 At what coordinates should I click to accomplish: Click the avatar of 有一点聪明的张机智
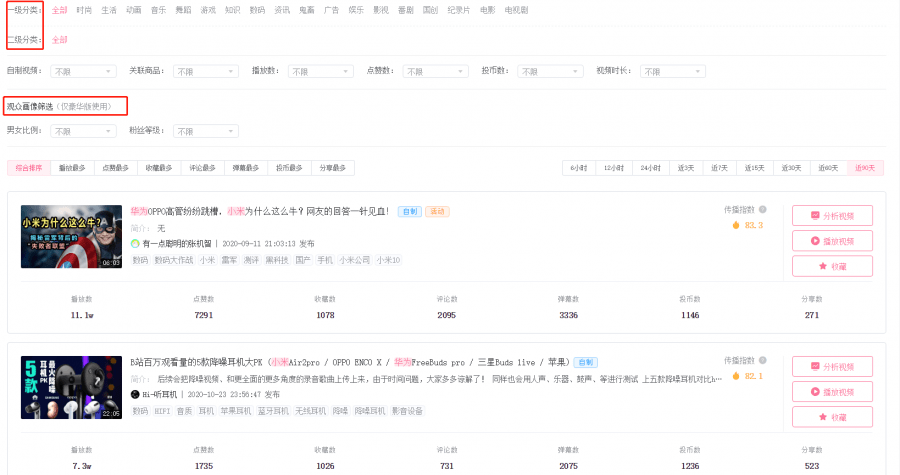click(135, 243)
